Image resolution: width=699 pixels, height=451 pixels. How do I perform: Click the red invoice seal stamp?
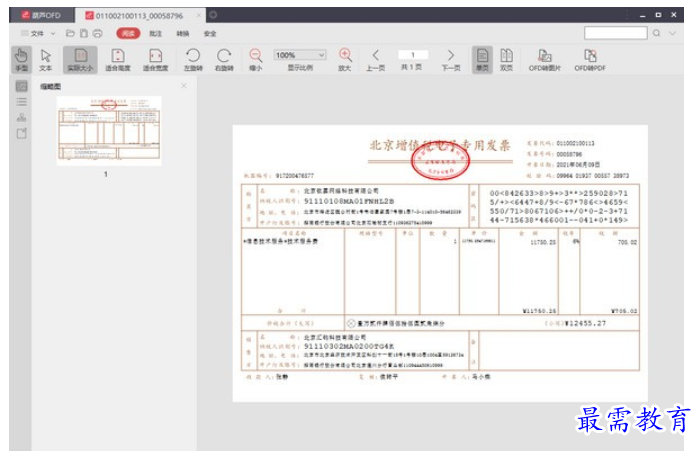[440, 162]
